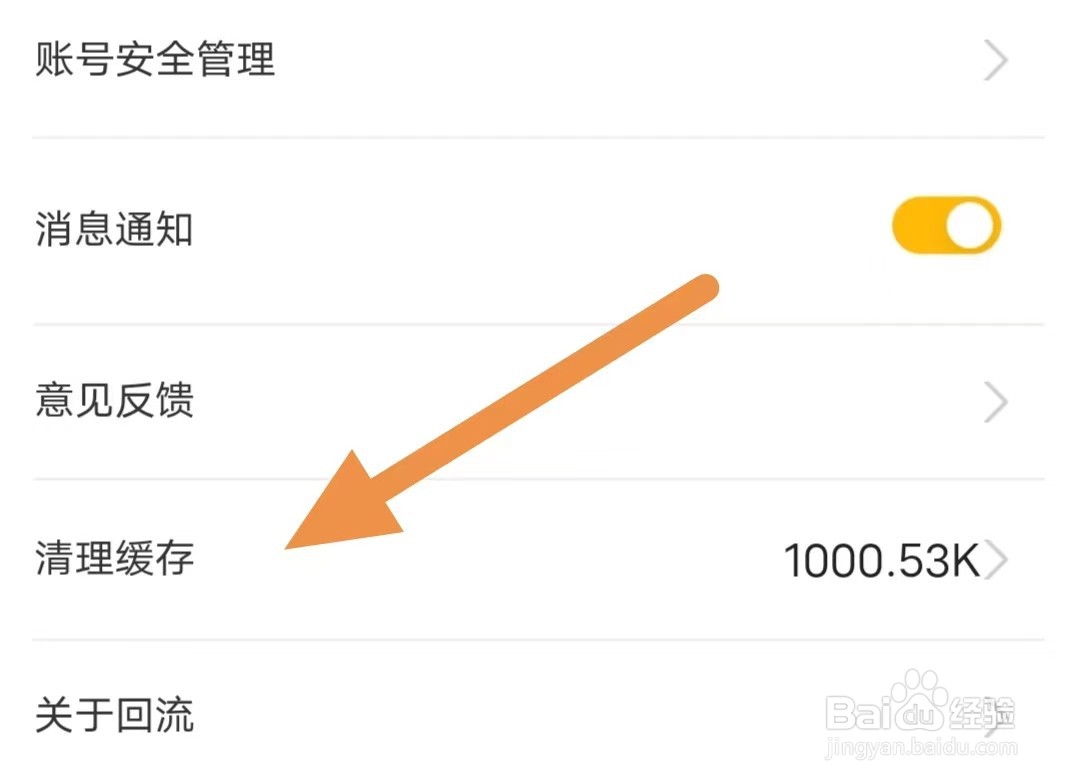The width and height of the screenshot is (1076, 784).
Task: Click the 消息通知 label text
Action: pos(114,230)
